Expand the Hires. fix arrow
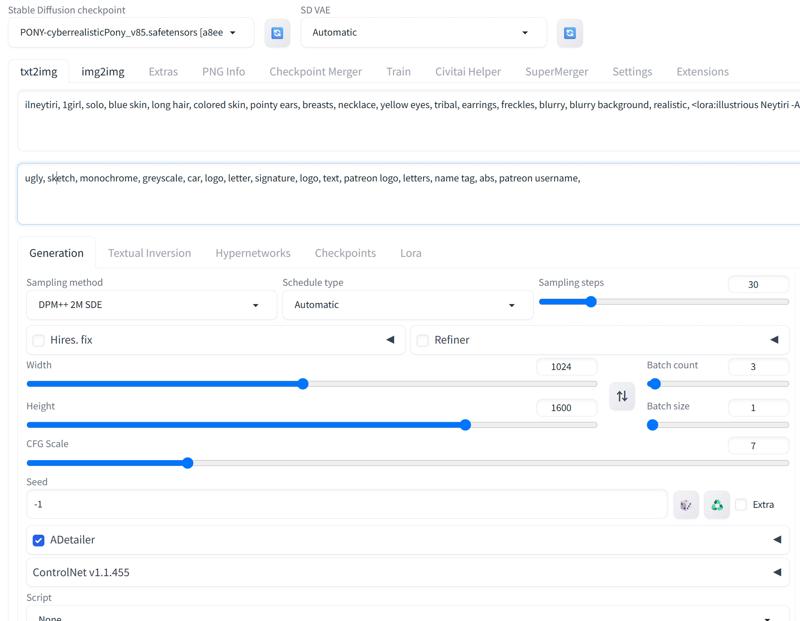This screenshot has height=621, width=800. pyautogui.click(x=390, y=340)
